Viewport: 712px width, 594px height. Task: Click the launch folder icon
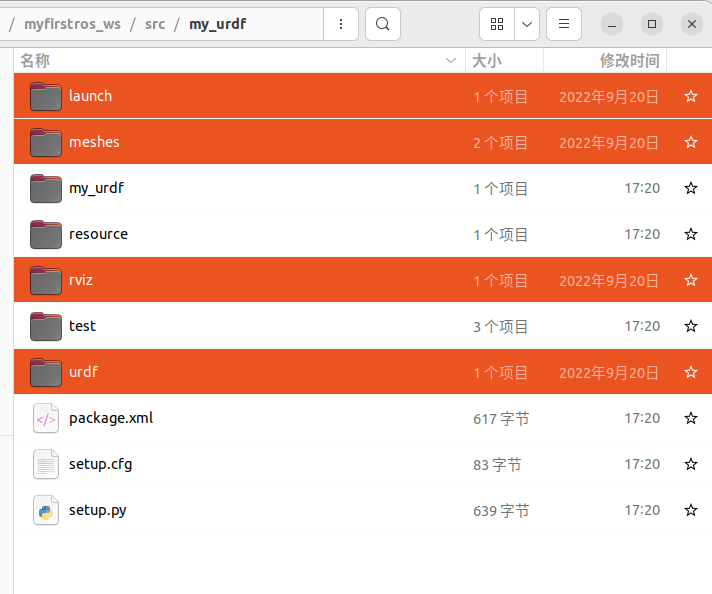tap(46, 96)
